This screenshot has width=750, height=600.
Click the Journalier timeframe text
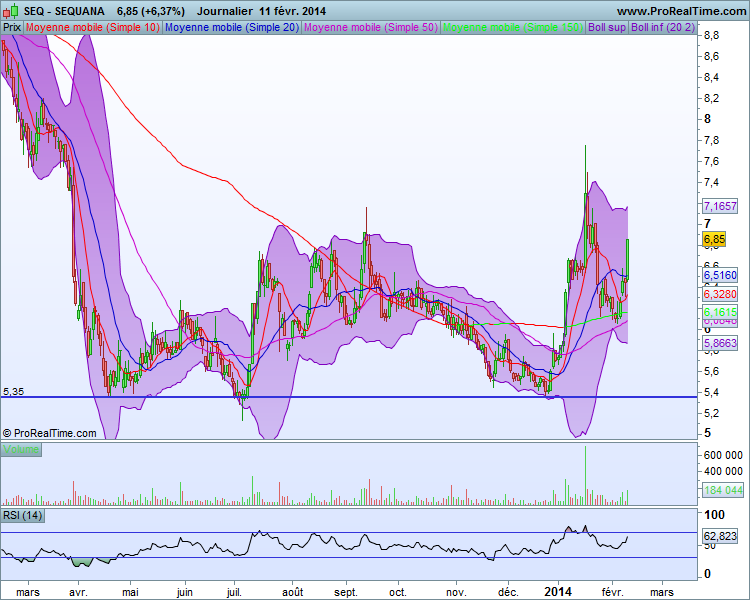(x=225, y=11)
